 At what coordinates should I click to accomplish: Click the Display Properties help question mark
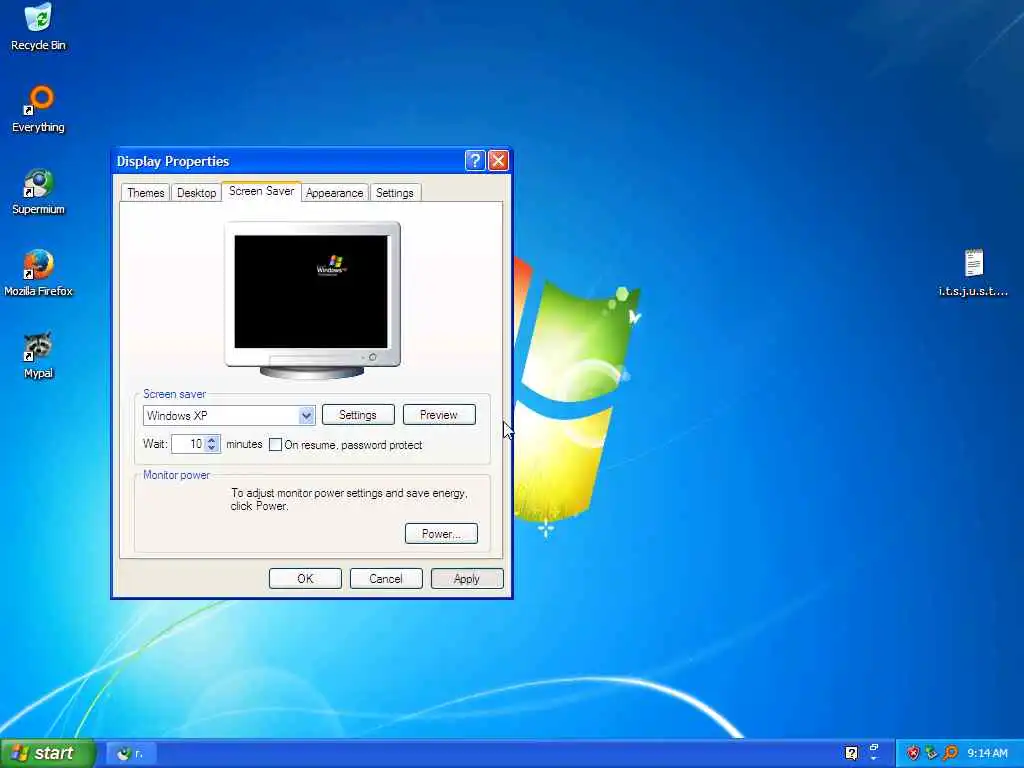point(475,160)
